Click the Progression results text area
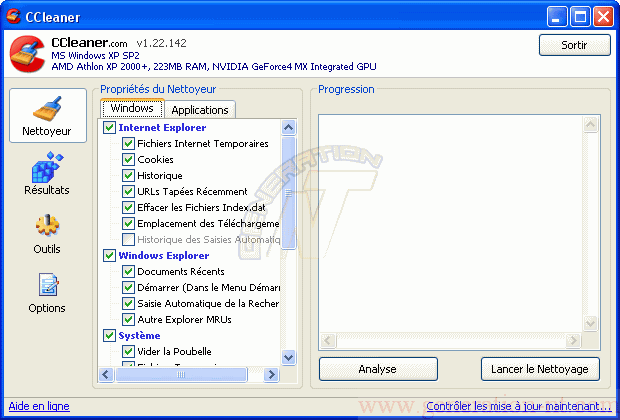 451,224
